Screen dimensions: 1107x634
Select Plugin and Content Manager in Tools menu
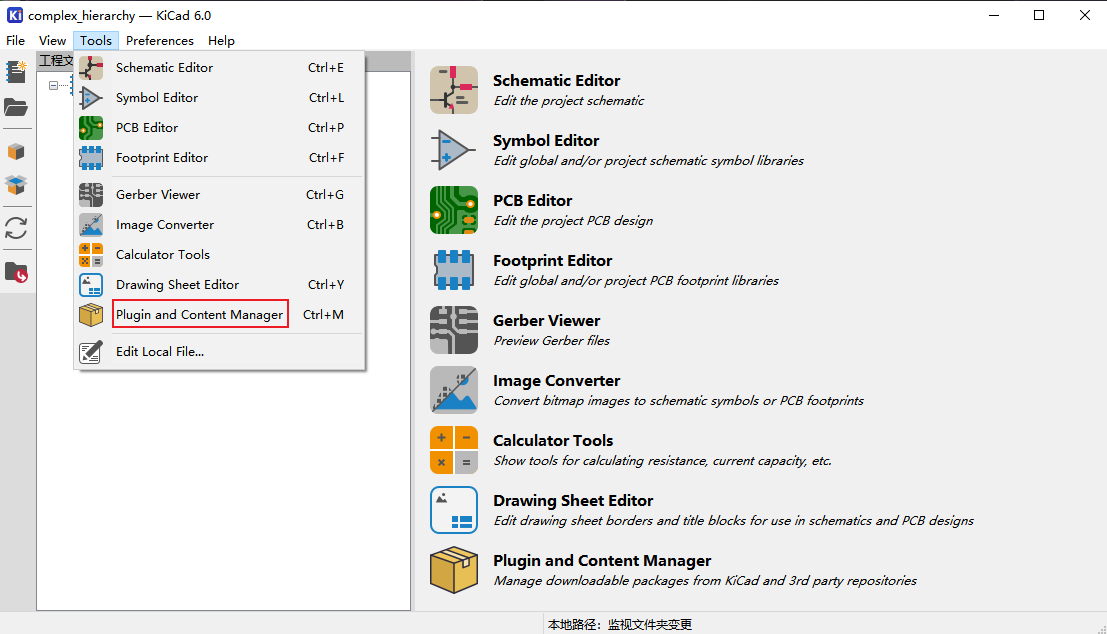click(200, 315)
